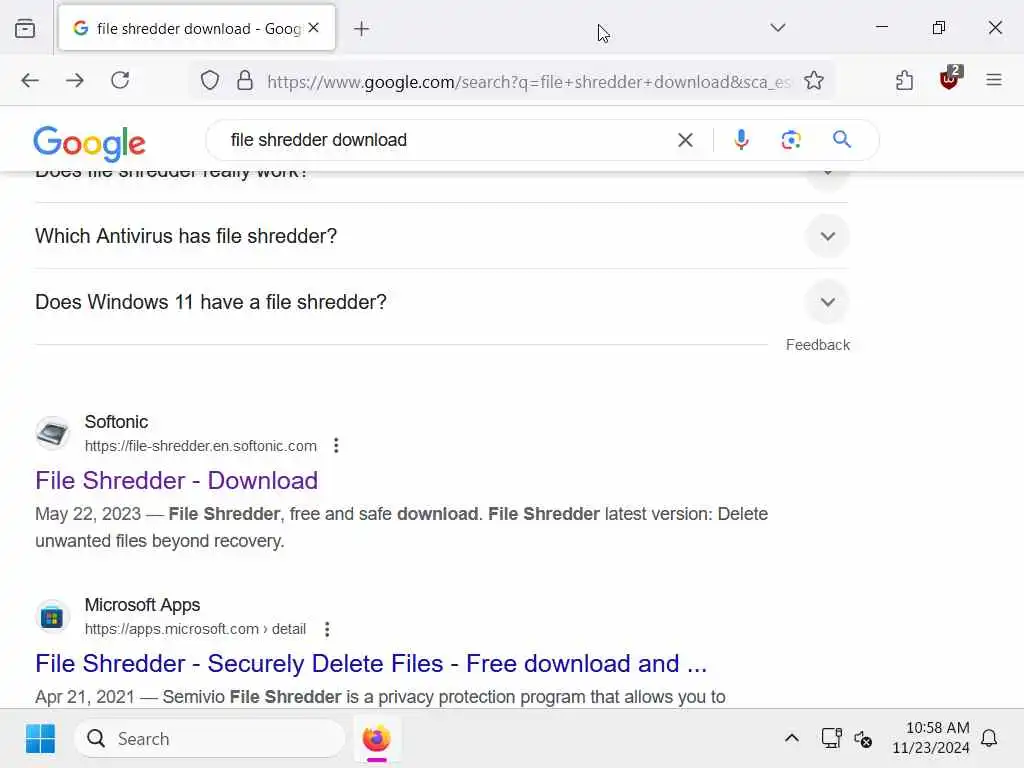Bookmark this page with the star

click(814, 81)
